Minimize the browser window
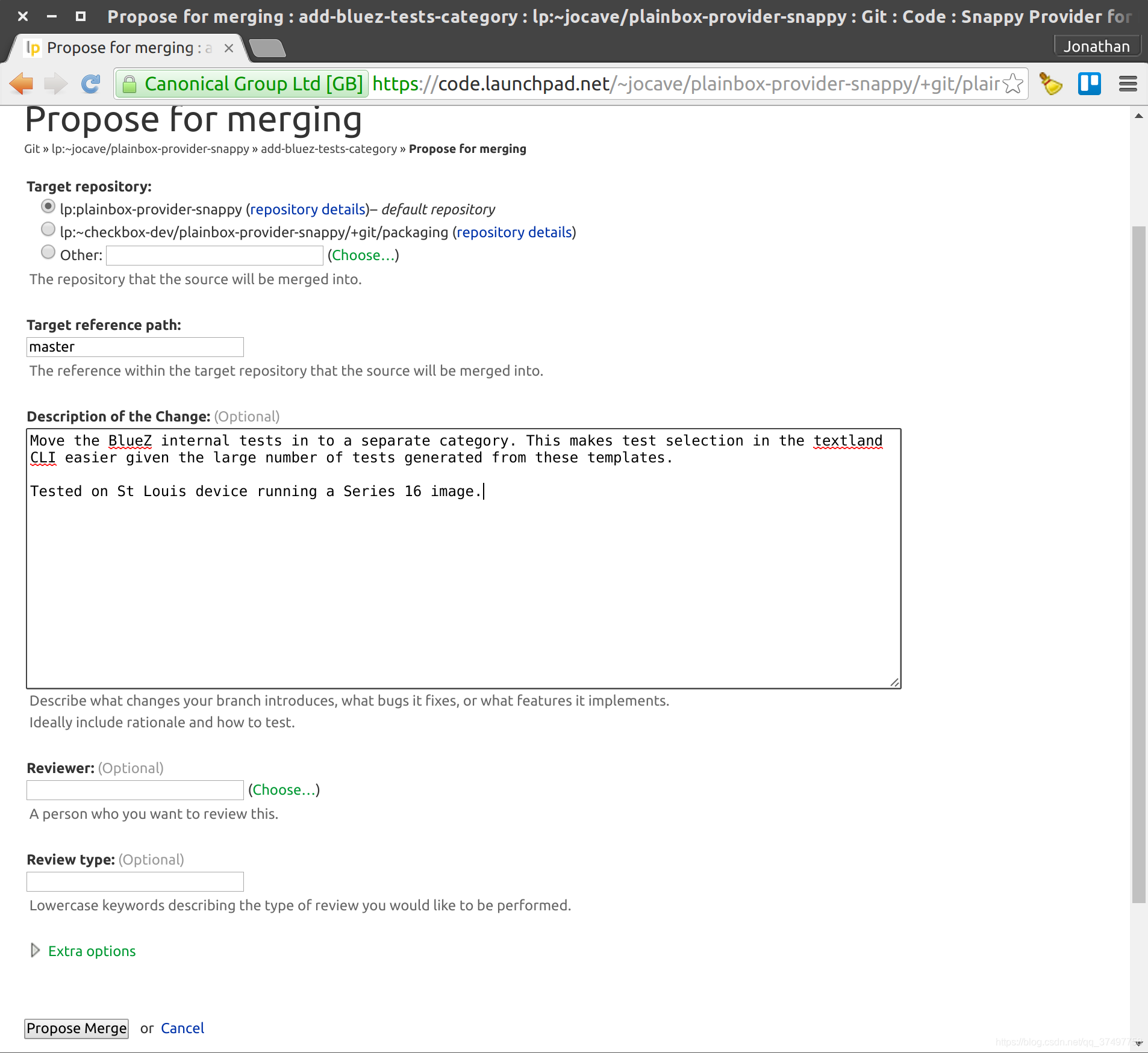The width and height of the screenshot is (1148, 1053). point(52,16)
